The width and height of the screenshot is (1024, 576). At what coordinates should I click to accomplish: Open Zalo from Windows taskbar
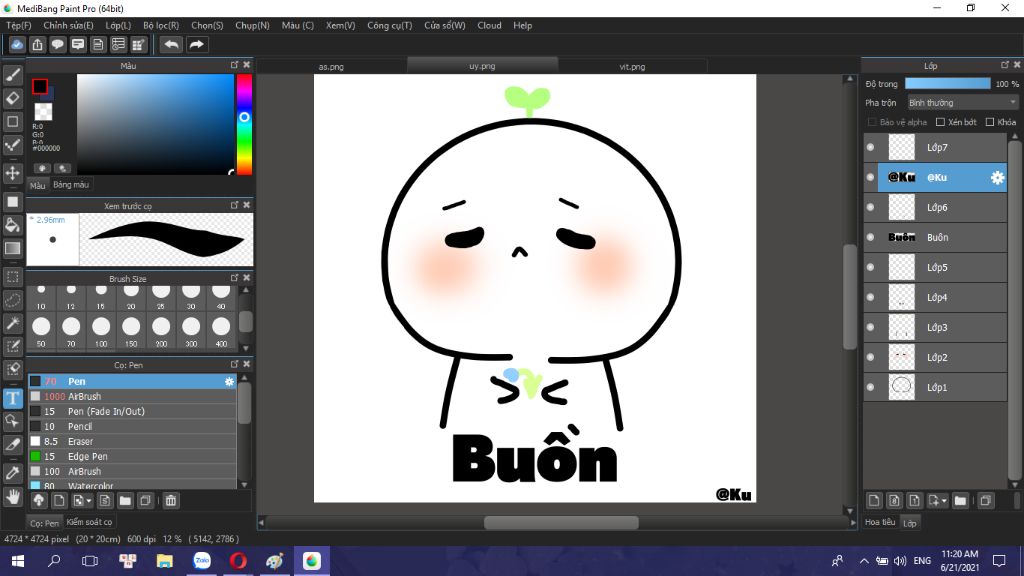(x=202, y=561)
